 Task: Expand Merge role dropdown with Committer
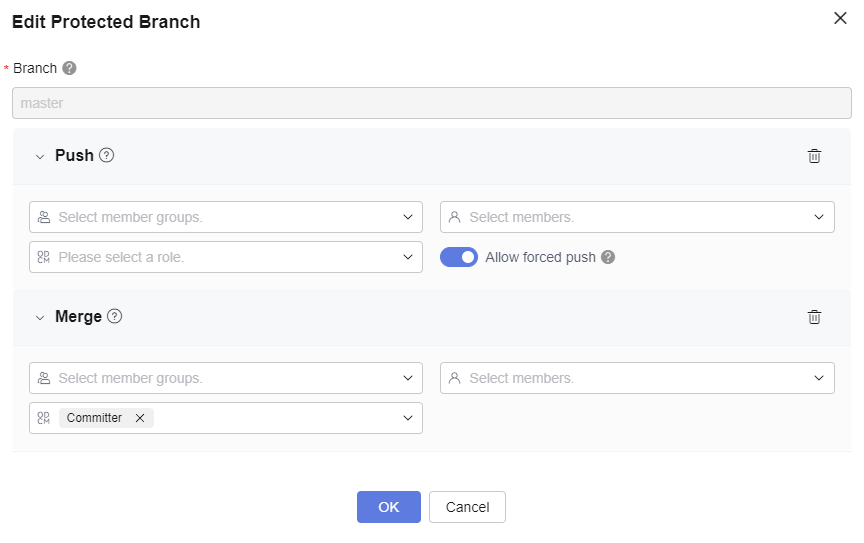click(x=407, y=418)
